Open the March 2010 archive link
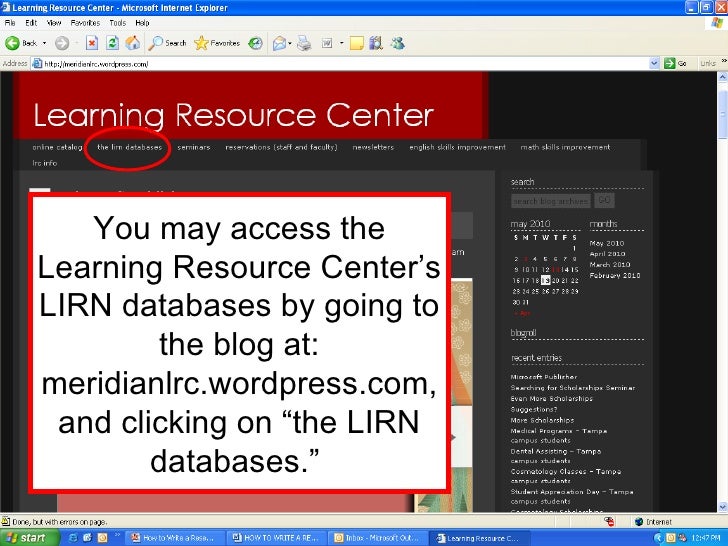Viewport: 728px width, 546px height. click(610, 265)
